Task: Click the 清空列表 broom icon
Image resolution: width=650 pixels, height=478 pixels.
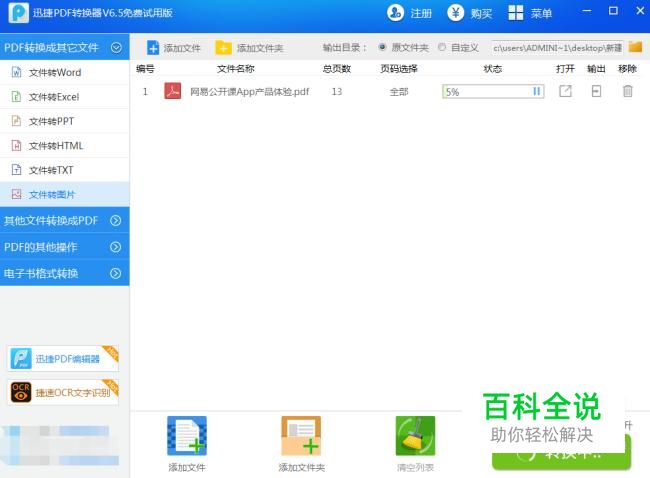Action: pos(415,436)
